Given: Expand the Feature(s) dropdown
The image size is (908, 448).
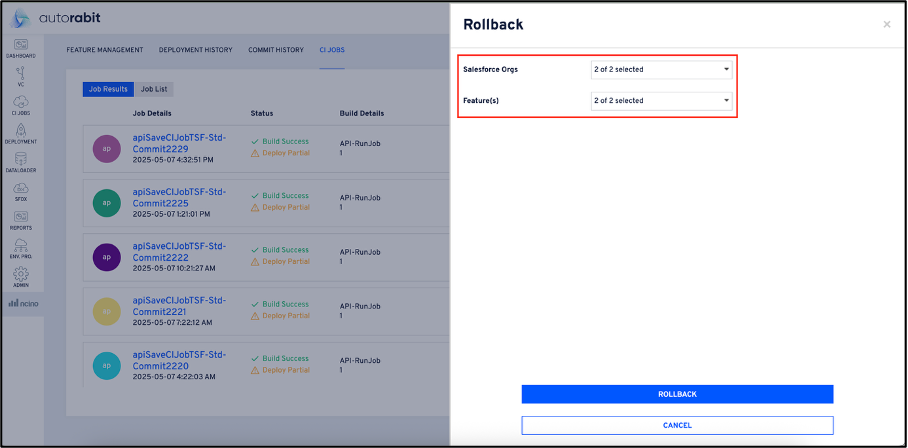Looking at the screenshot, I should click(x=661, y=101).
